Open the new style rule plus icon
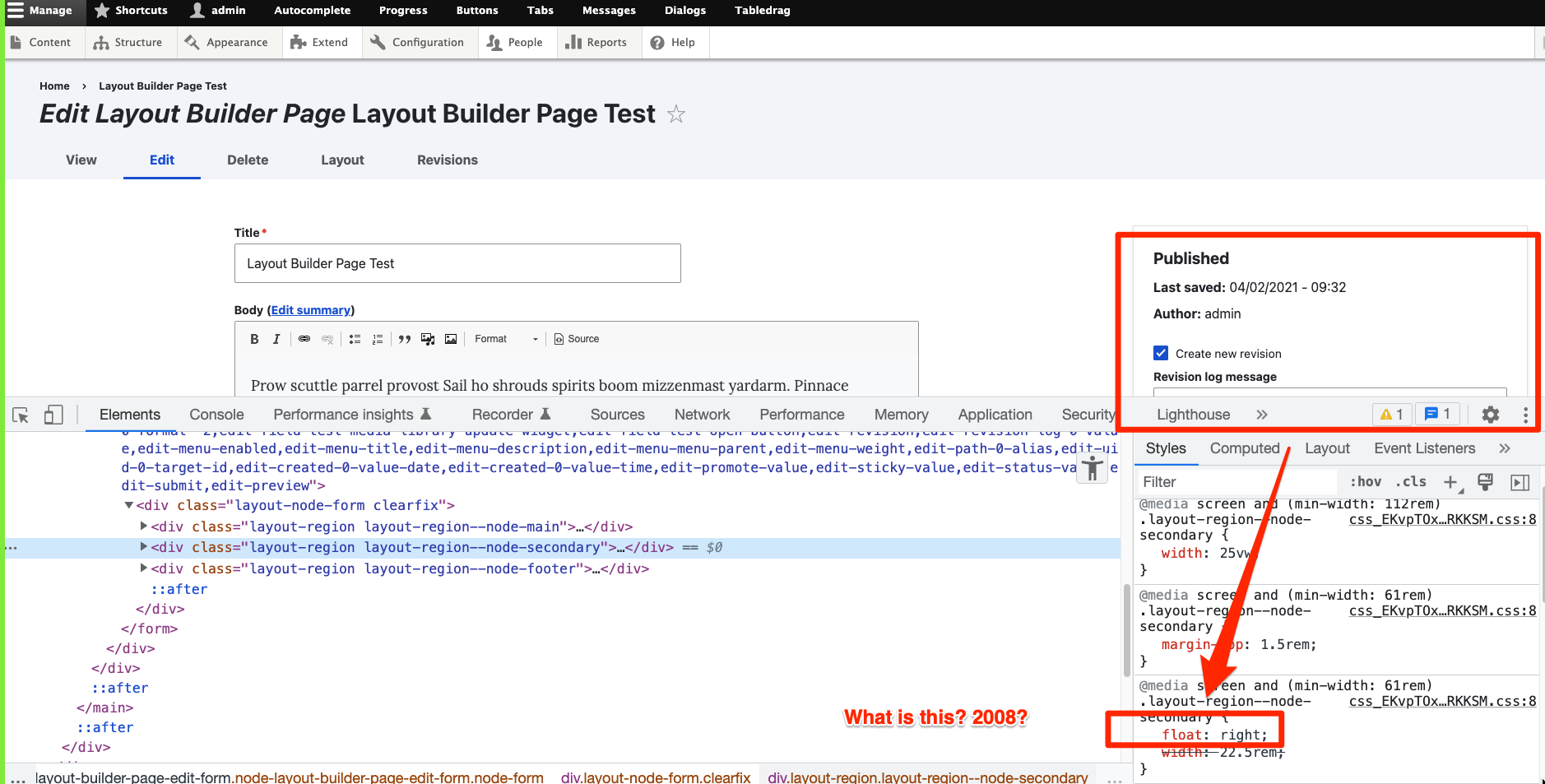 tap(1450, 481)
